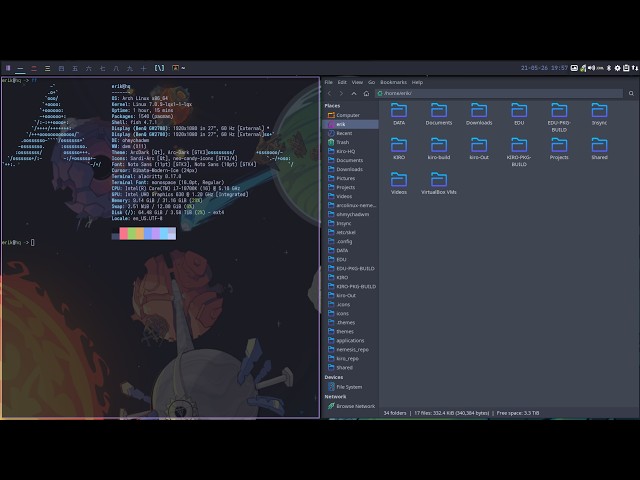Open the KIRO-PKG-BUILD folder in main pane
The height and width of the screenshot is (480, 640).
pos(519,152)
